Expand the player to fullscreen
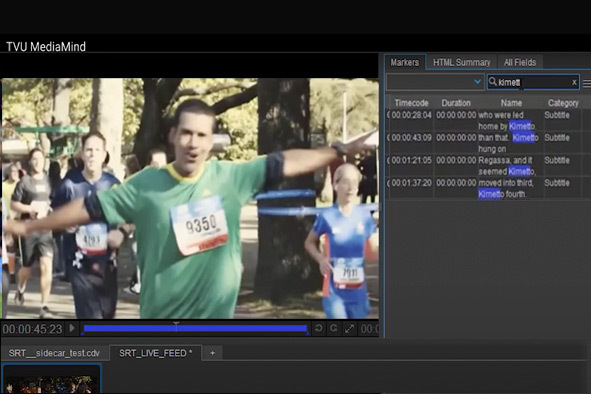The width and height of the screenshot is (591, 394). 349,329
